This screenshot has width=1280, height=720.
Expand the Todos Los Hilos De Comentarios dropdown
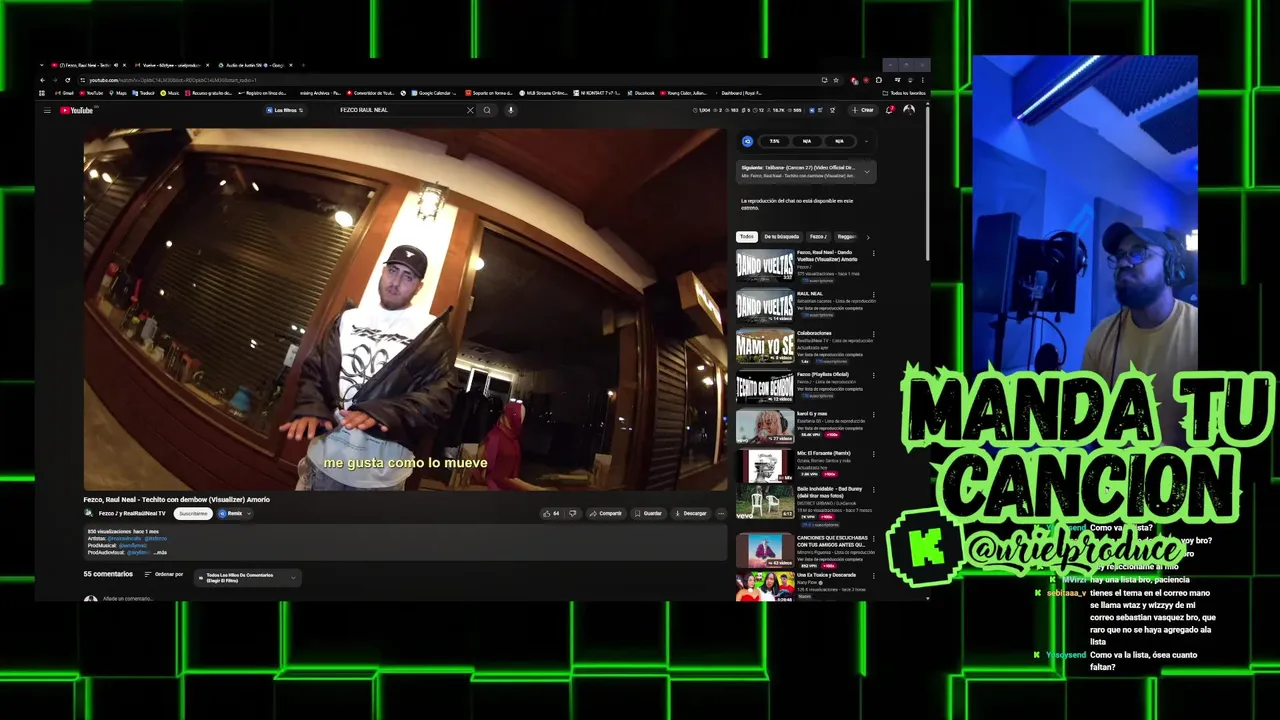[247, 577]
